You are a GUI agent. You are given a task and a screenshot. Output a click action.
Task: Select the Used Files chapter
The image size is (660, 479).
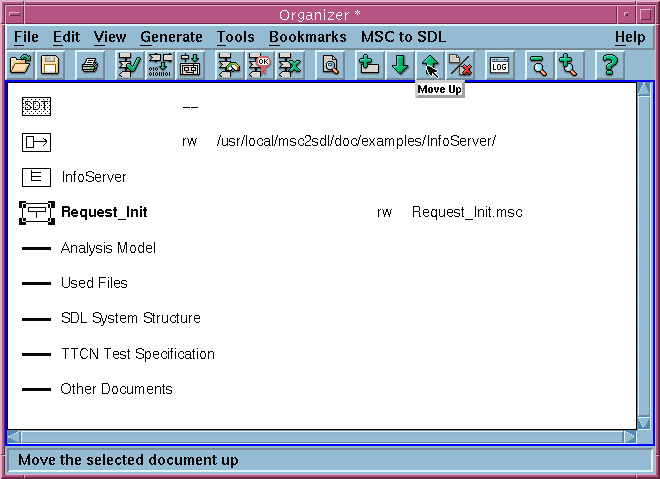tap(94, 283)
